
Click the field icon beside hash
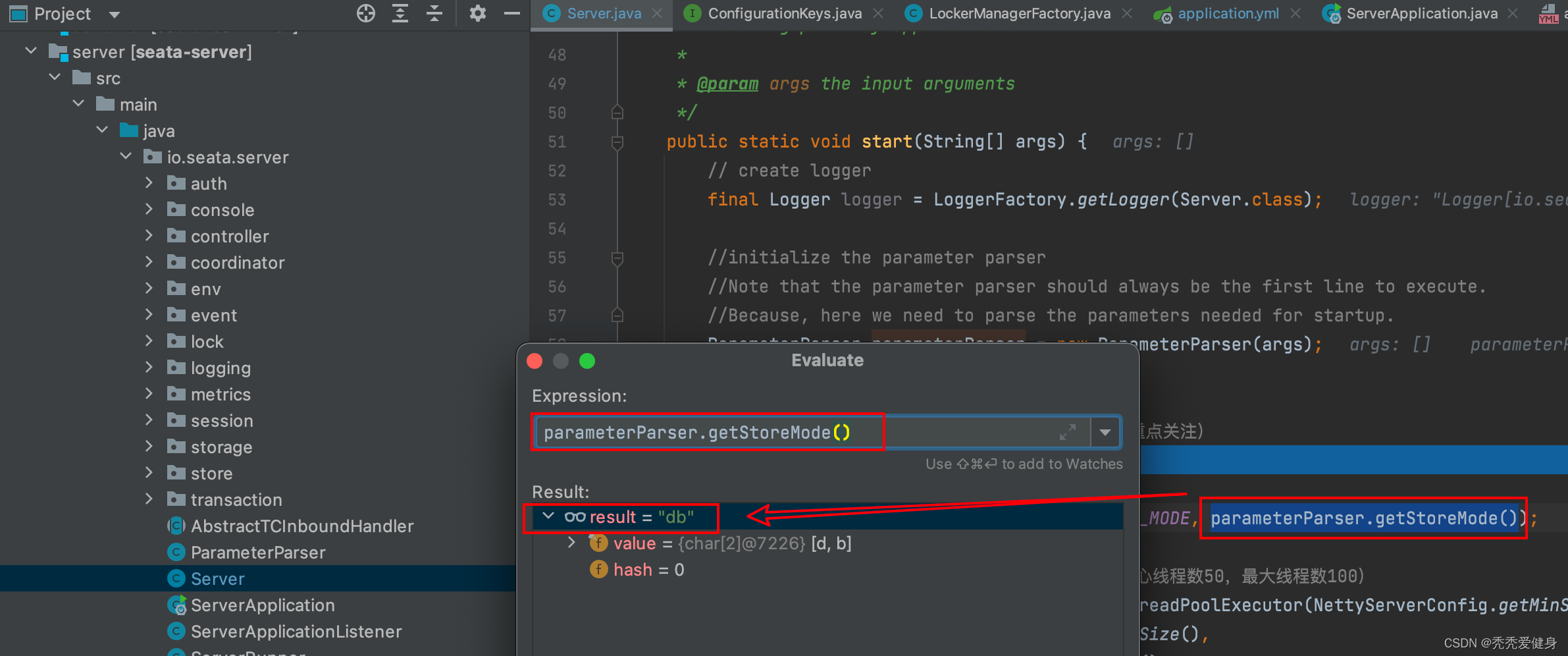(598, 569)
